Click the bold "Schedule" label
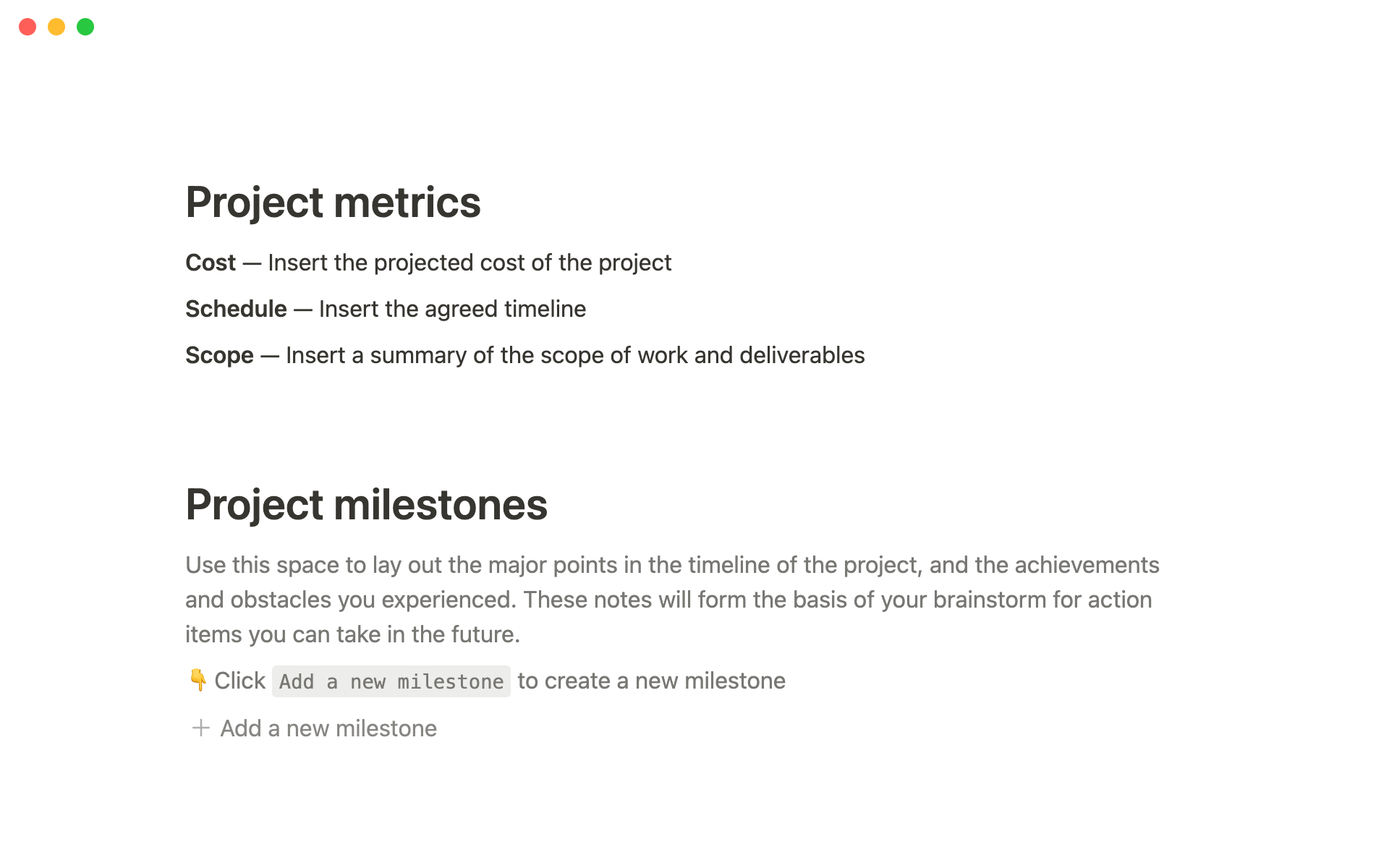Viewport: 1389px width, 868px height. pyautogui.click(x=236, y=309)
